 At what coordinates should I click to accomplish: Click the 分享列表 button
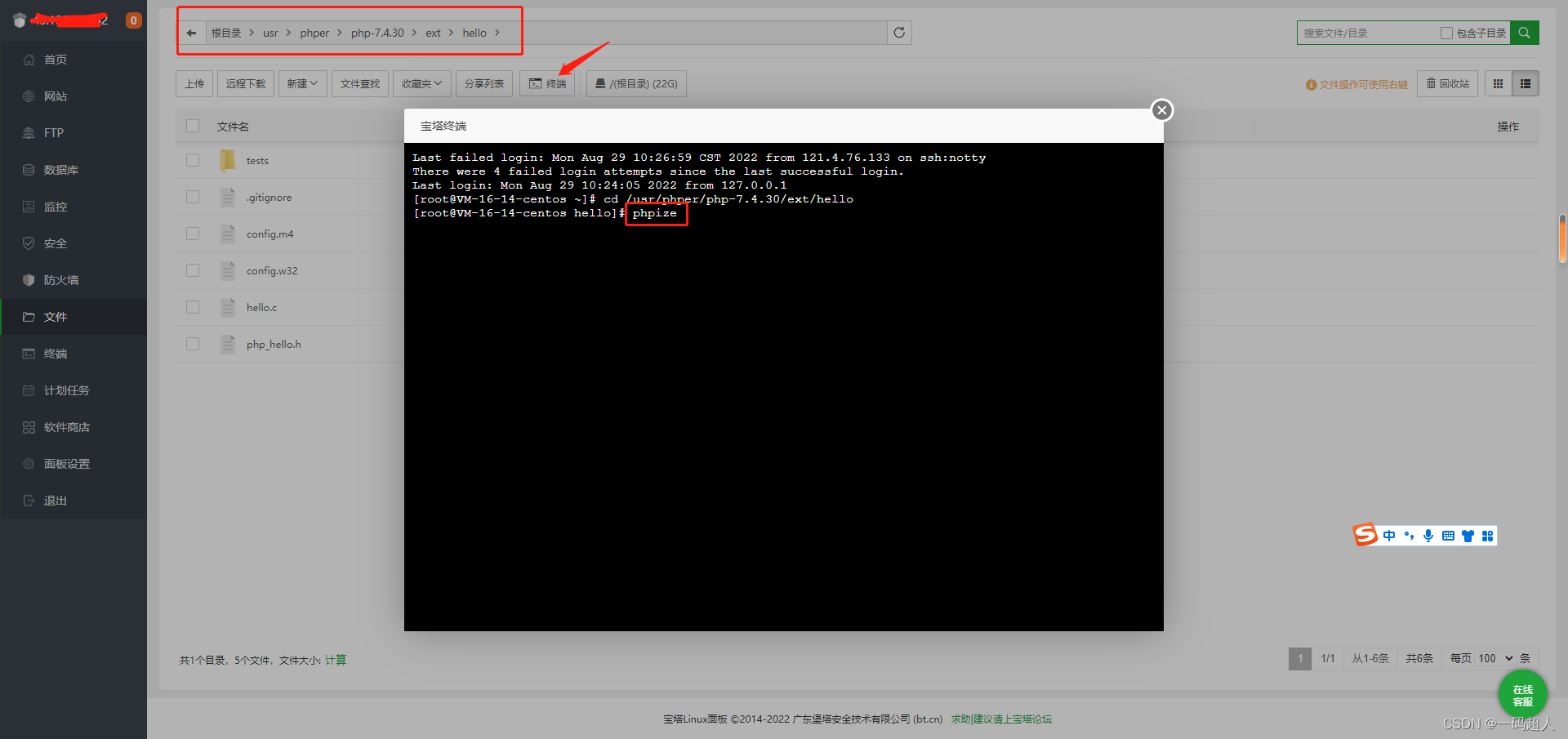484,83
